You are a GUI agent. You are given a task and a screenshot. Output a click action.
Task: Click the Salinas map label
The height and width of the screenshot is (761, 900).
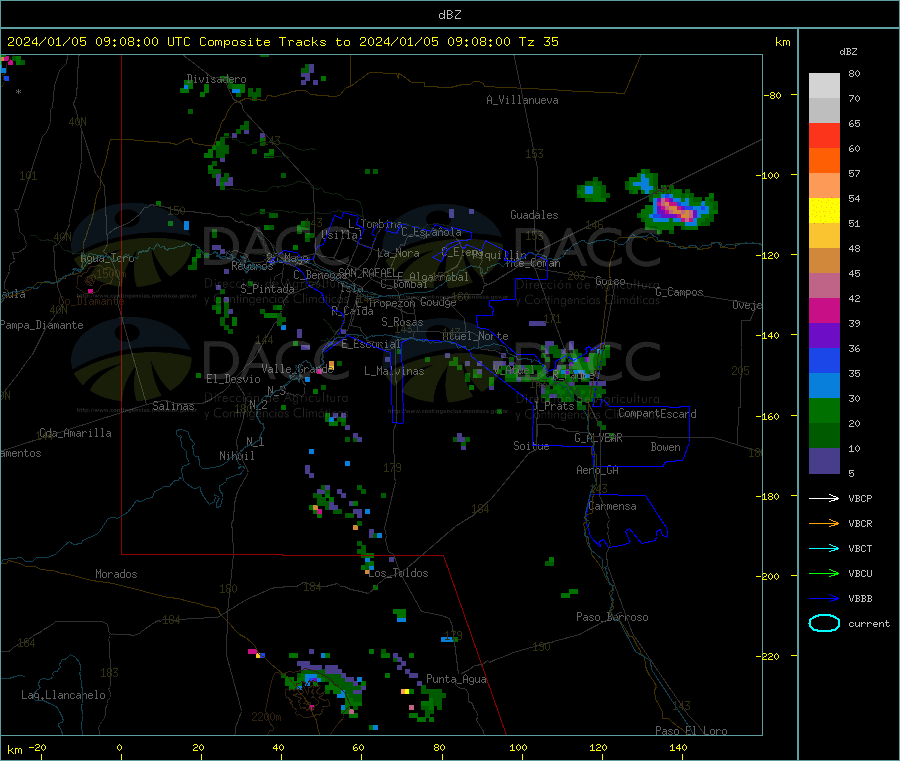point(173,406)
